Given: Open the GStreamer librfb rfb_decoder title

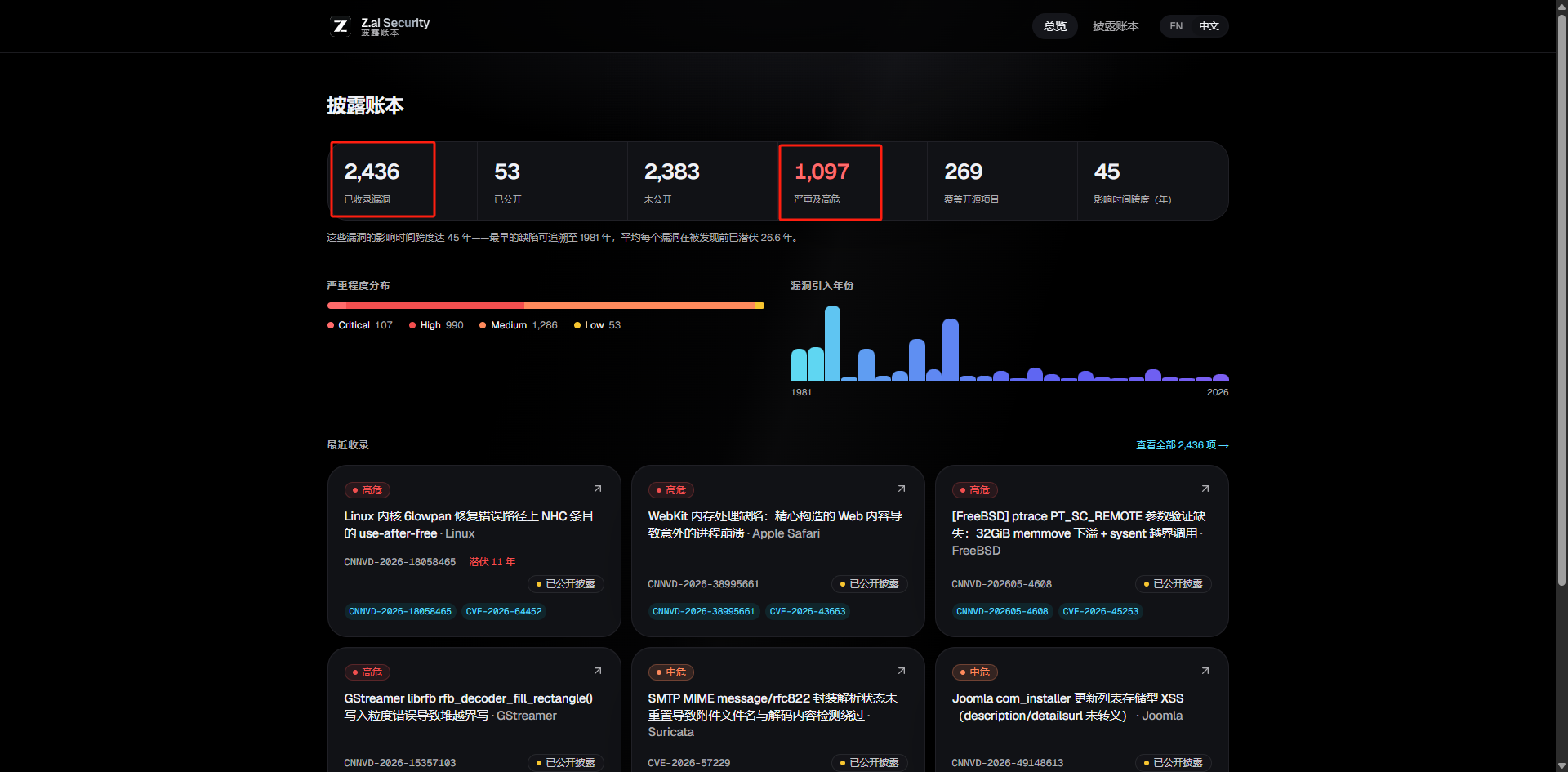Looking at the screenshot, I should coord(469,707).
